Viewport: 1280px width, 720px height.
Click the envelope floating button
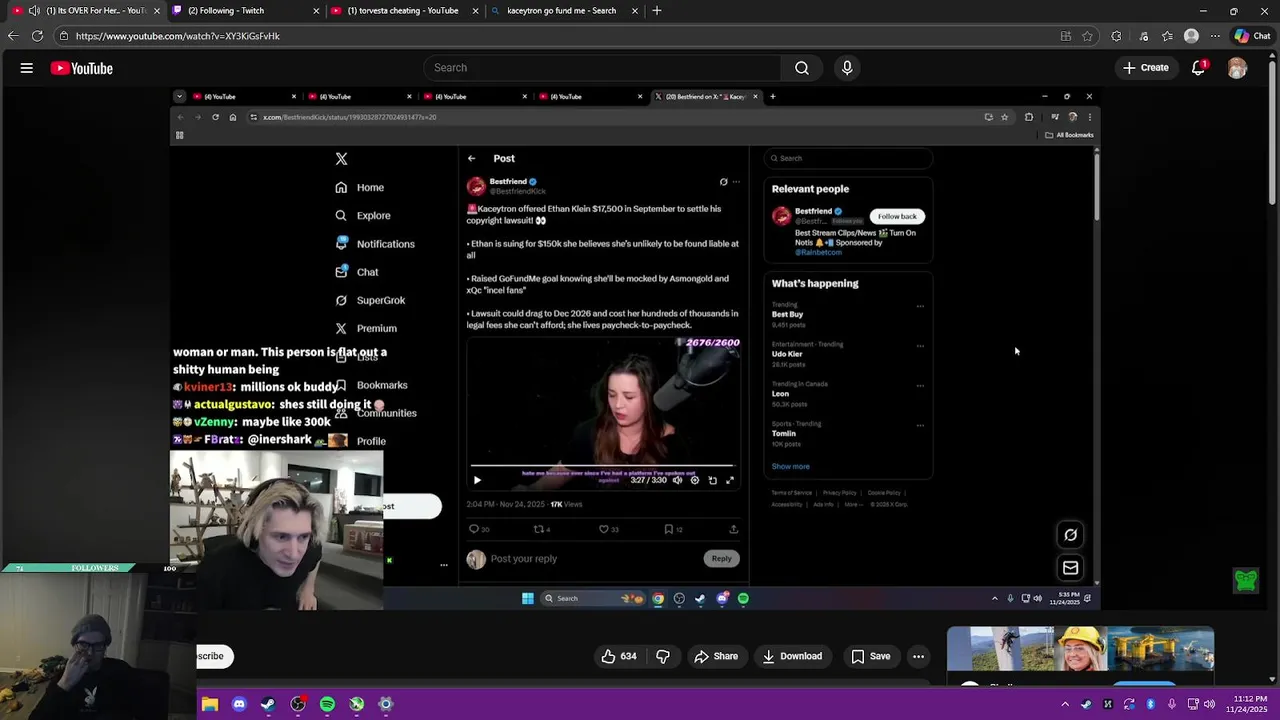pyautogui.click(x=1070, y=568)
